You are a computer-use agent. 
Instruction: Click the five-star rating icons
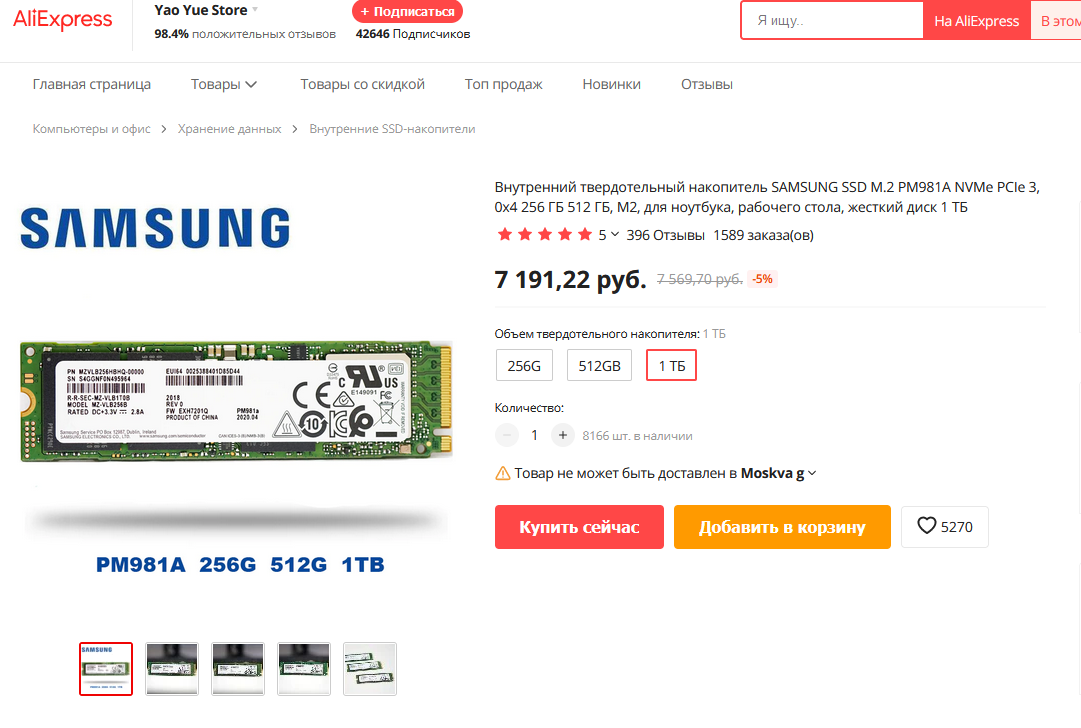pos(545,235)
